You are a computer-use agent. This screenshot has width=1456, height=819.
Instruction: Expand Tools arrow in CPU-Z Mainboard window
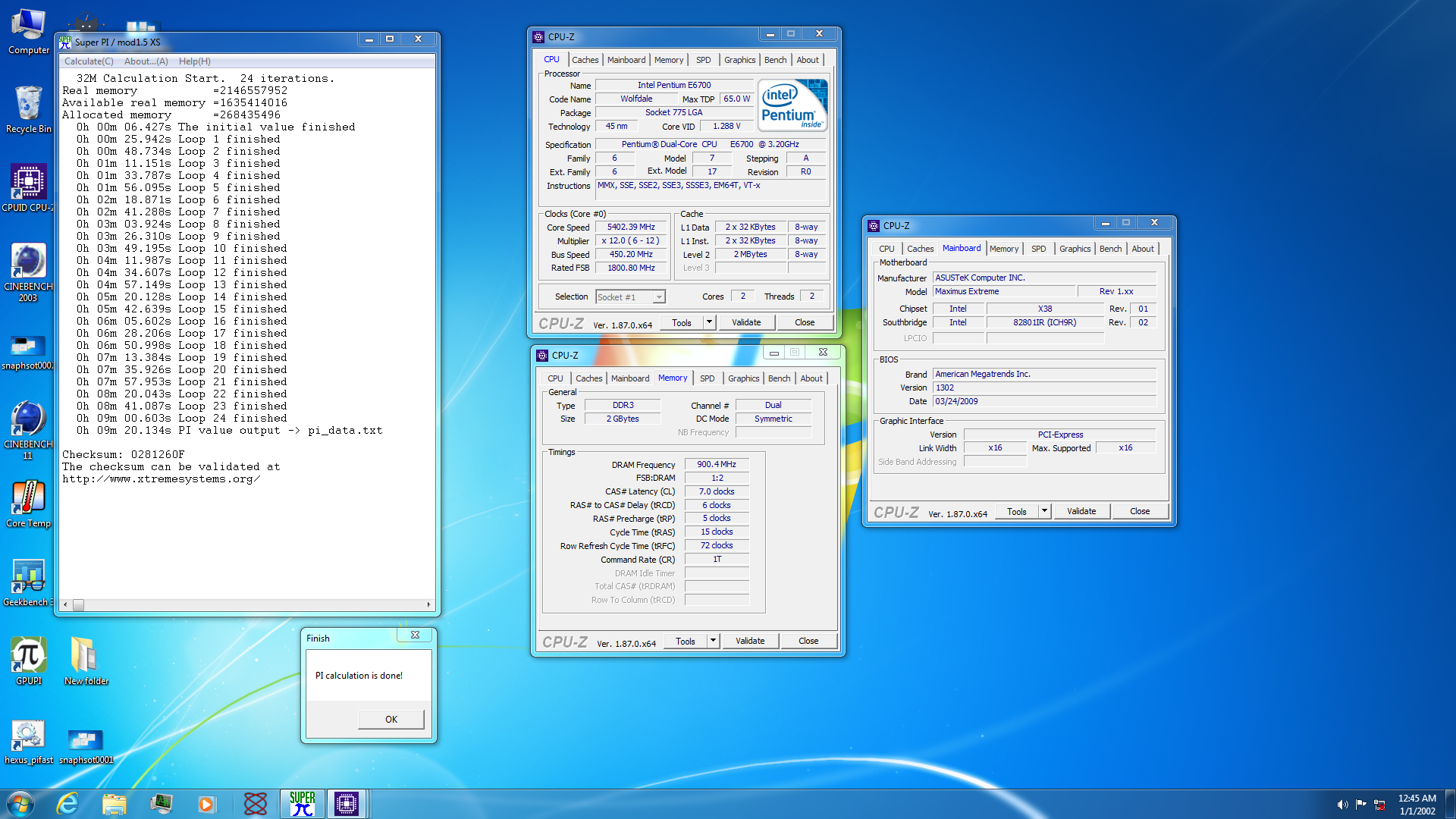pos(1044,511)
